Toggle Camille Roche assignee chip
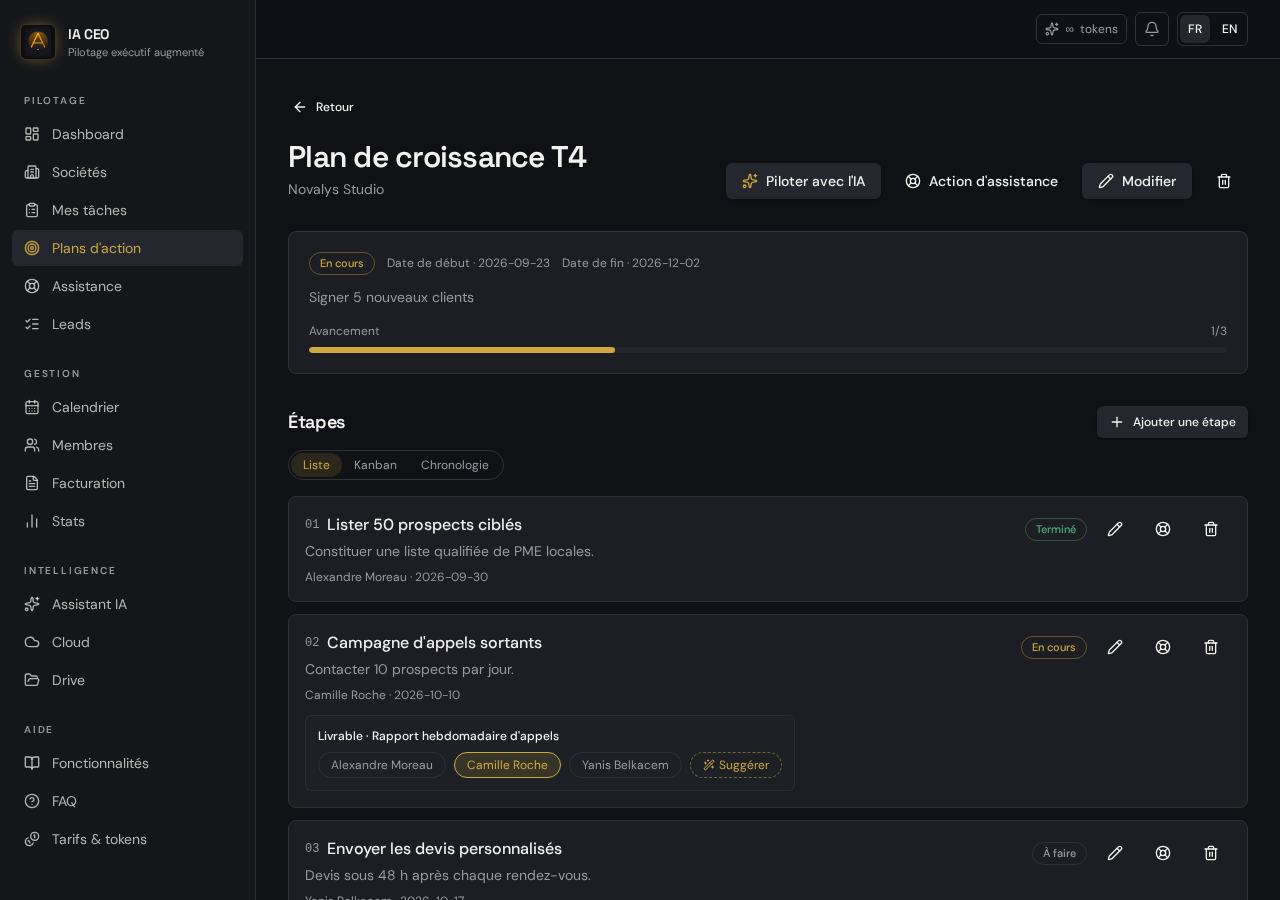Screen dimensions: 1280x900 pos(507,765)
